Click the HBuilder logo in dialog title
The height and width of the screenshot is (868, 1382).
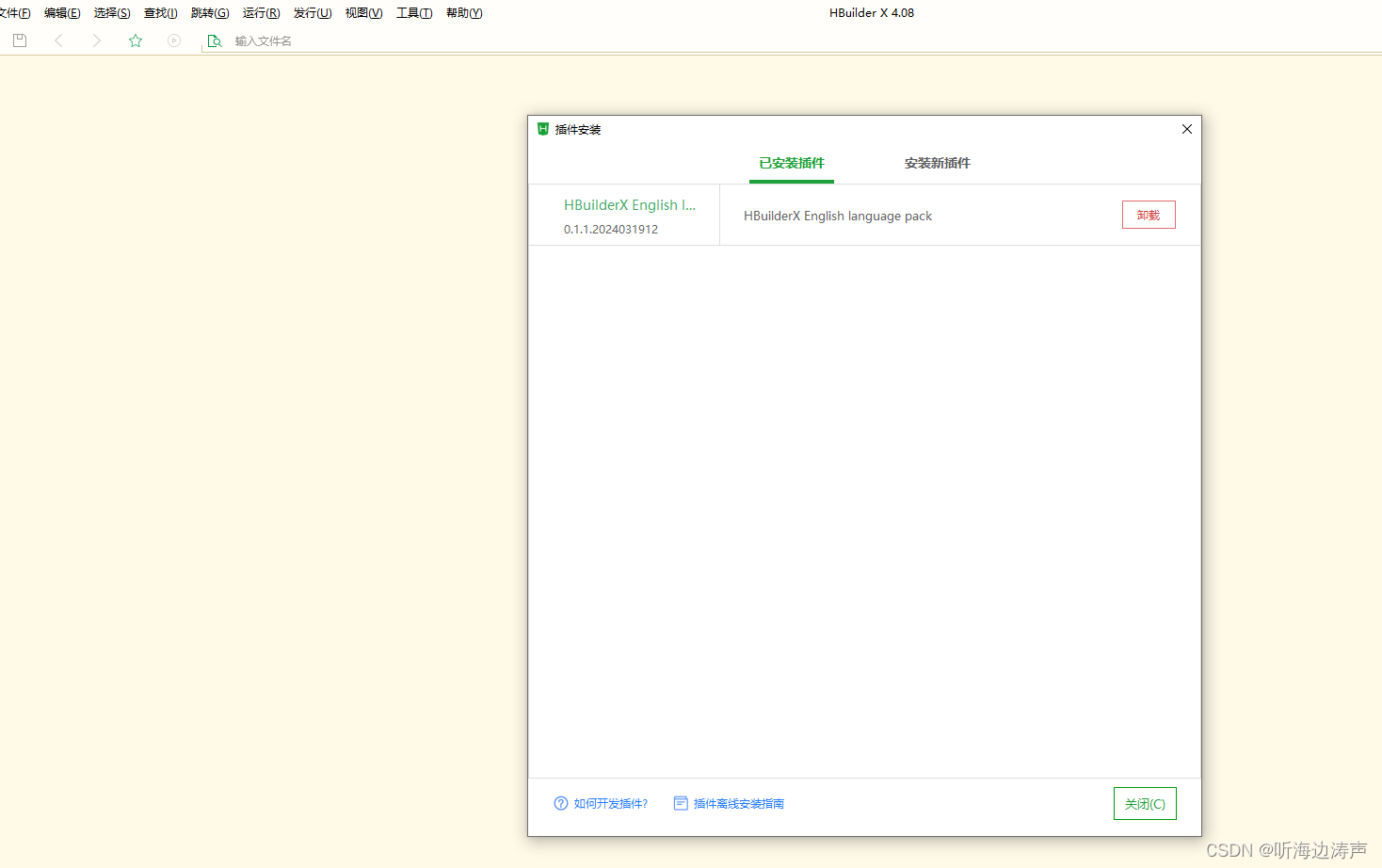pyautogui.click(x=543, y=129)
